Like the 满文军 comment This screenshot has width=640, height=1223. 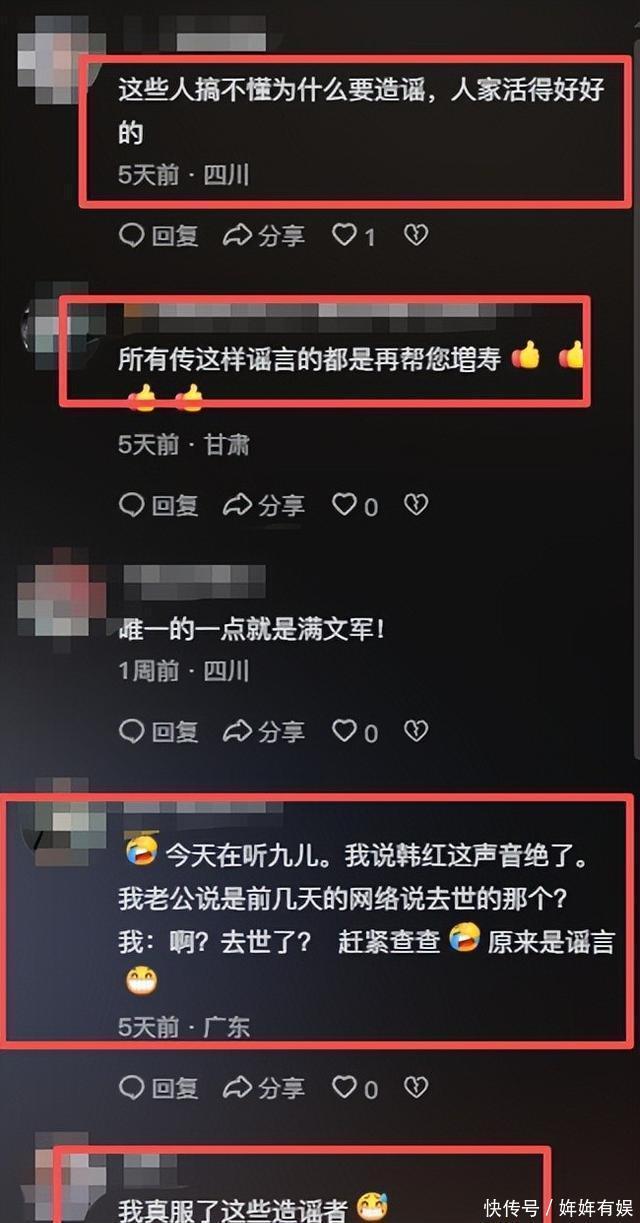[355, 732]
